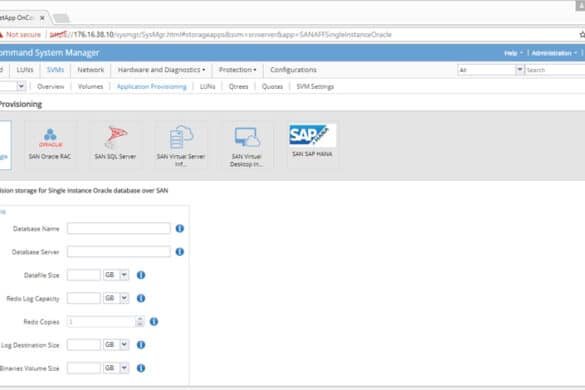Adjust the Redo Copies stepper arrows
585x390 pixels.
pos(140,321)
